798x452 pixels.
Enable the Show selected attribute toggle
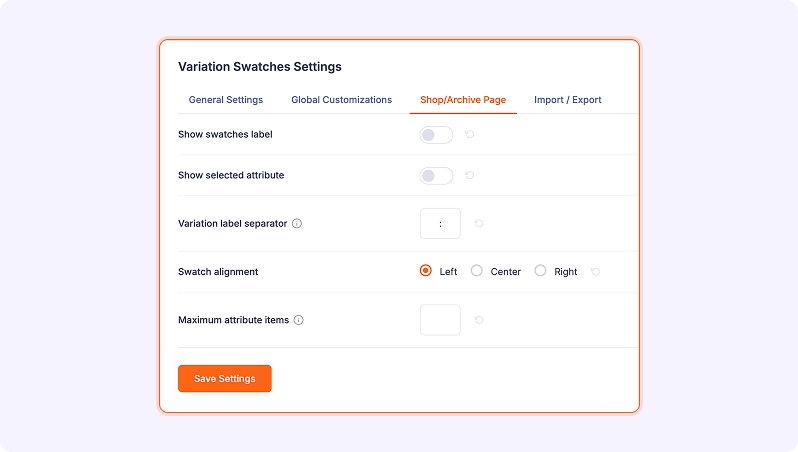click(x=436, y=176)
